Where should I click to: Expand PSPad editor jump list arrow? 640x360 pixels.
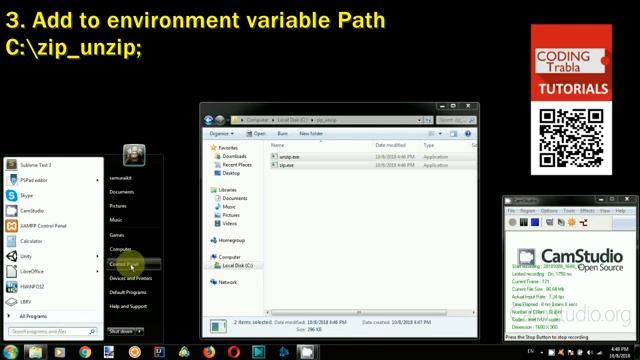click(97, 180)
